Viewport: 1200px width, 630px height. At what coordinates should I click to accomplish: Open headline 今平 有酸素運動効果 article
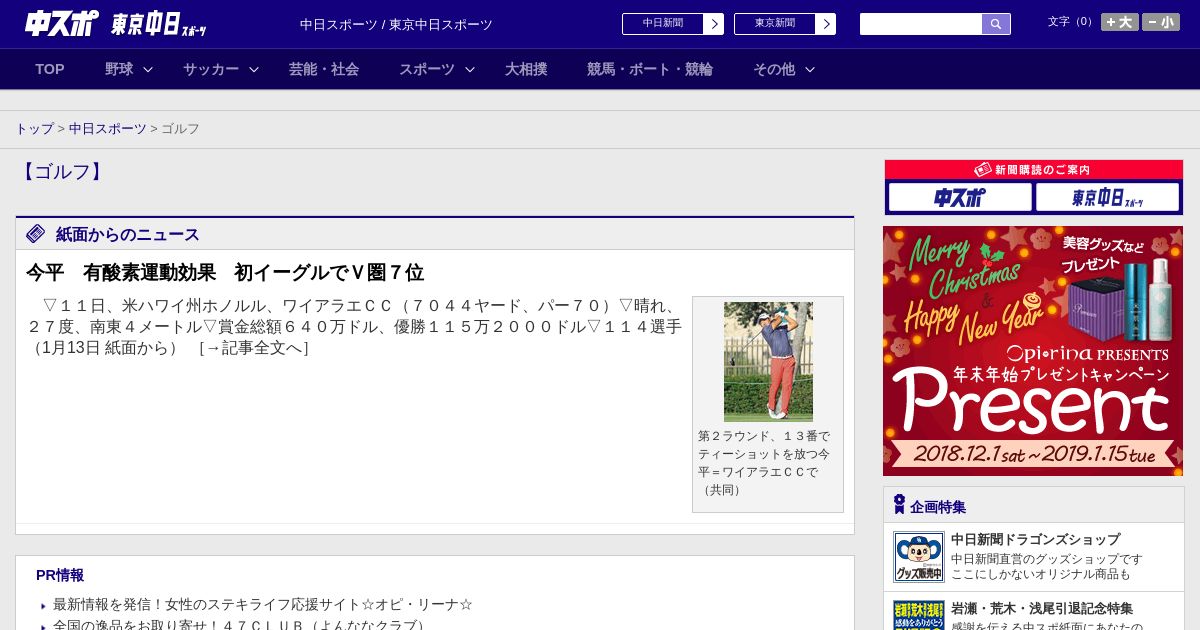pos(225,272)
